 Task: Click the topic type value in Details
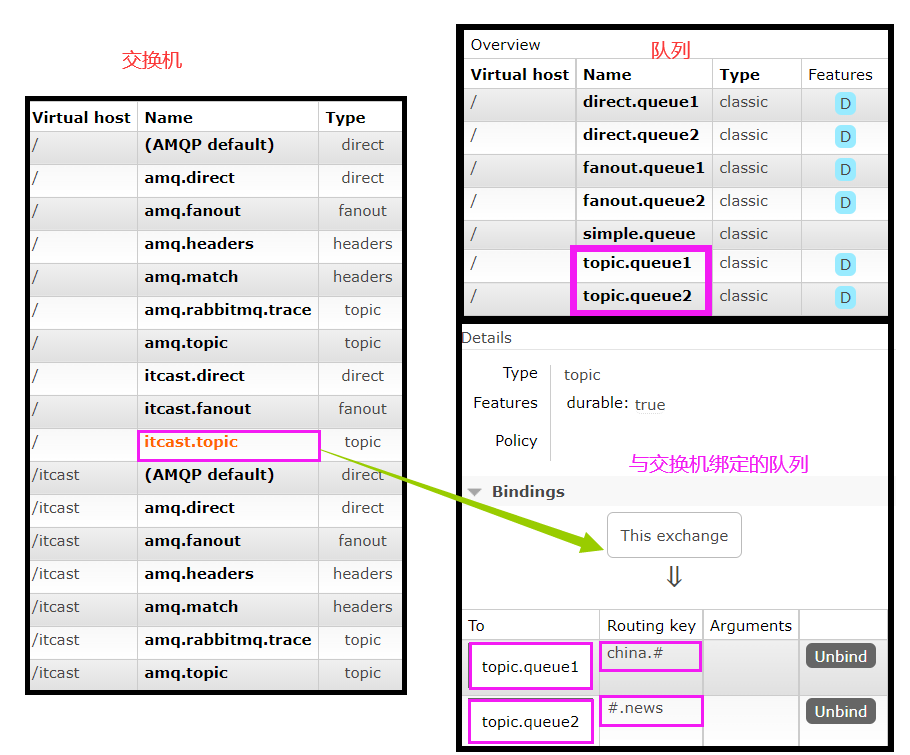point(582,375)
